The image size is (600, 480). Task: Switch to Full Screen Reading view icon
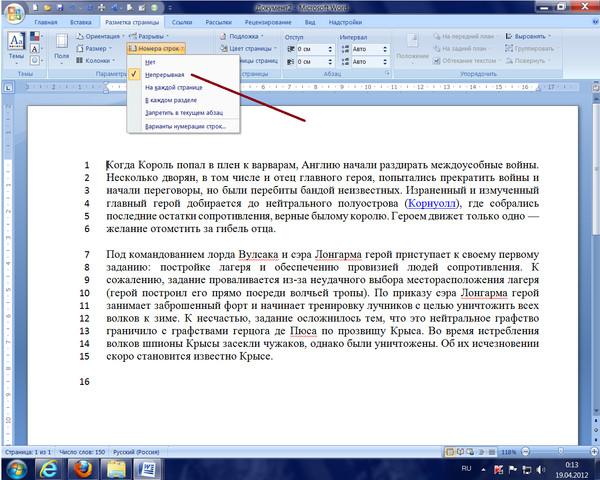460,452
